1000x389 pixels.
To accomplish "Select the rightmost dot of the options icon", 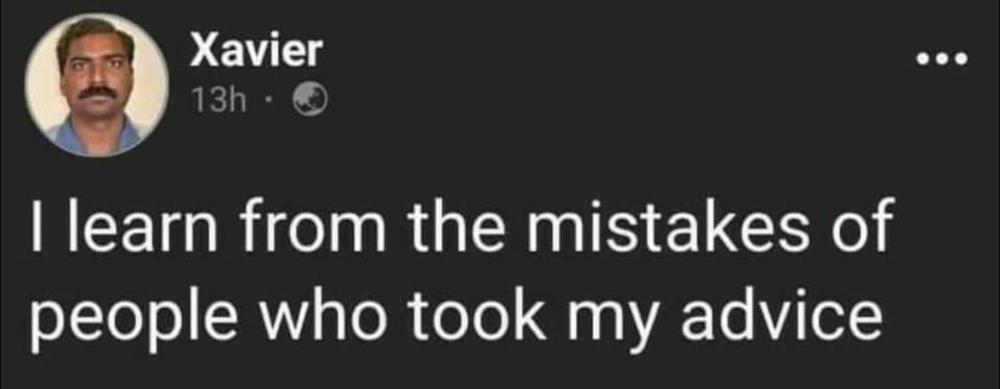I will coord(962,61).
